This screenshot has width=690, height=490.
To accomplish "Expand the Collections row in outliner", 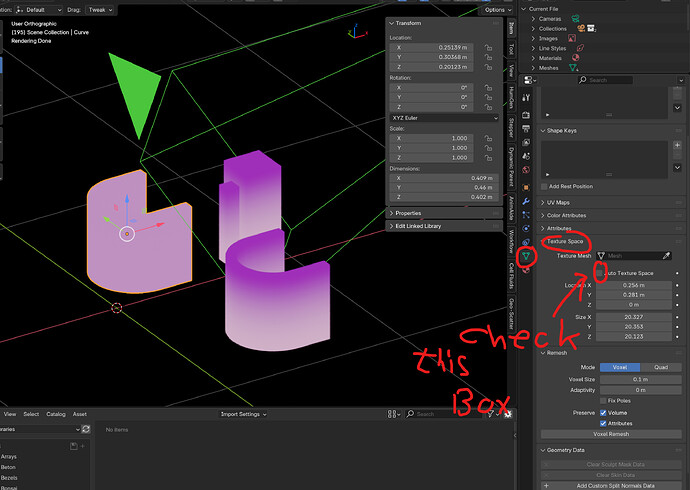I will [x=533, y=29].
